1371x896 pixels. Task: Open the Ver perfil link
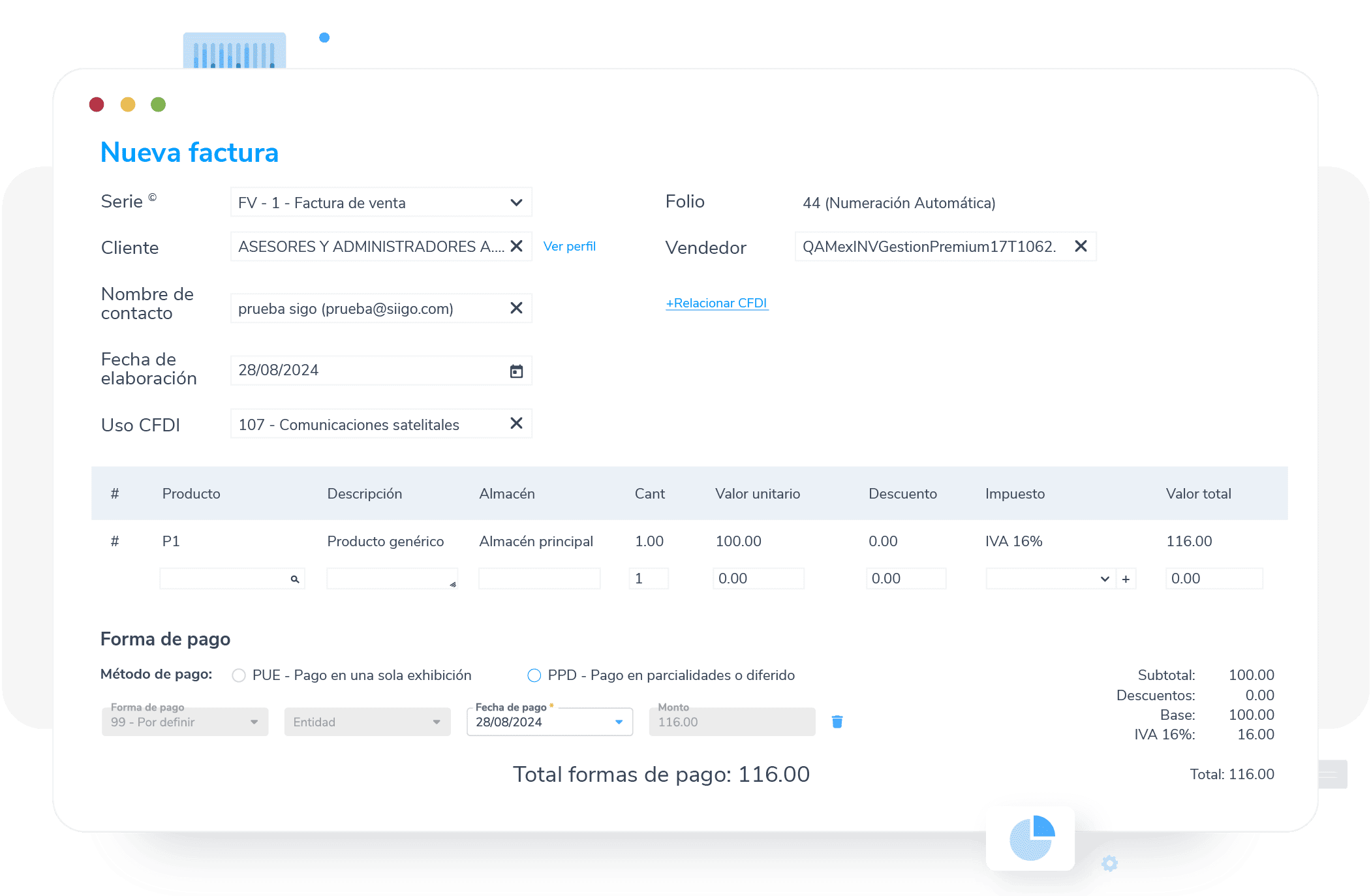tap(569, 246)
